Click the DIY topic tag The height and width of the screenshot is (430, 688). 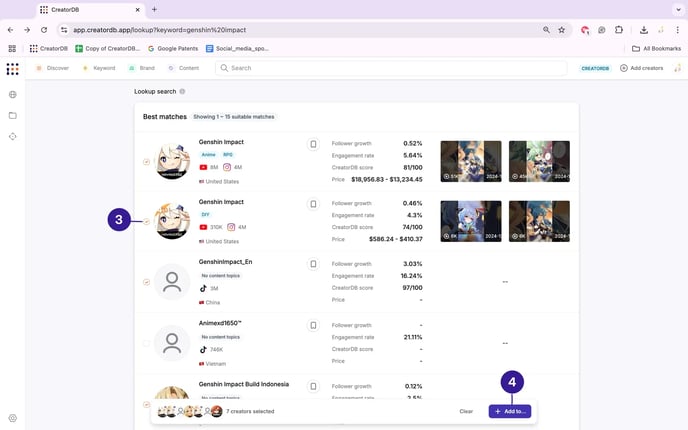pos(205,215)
